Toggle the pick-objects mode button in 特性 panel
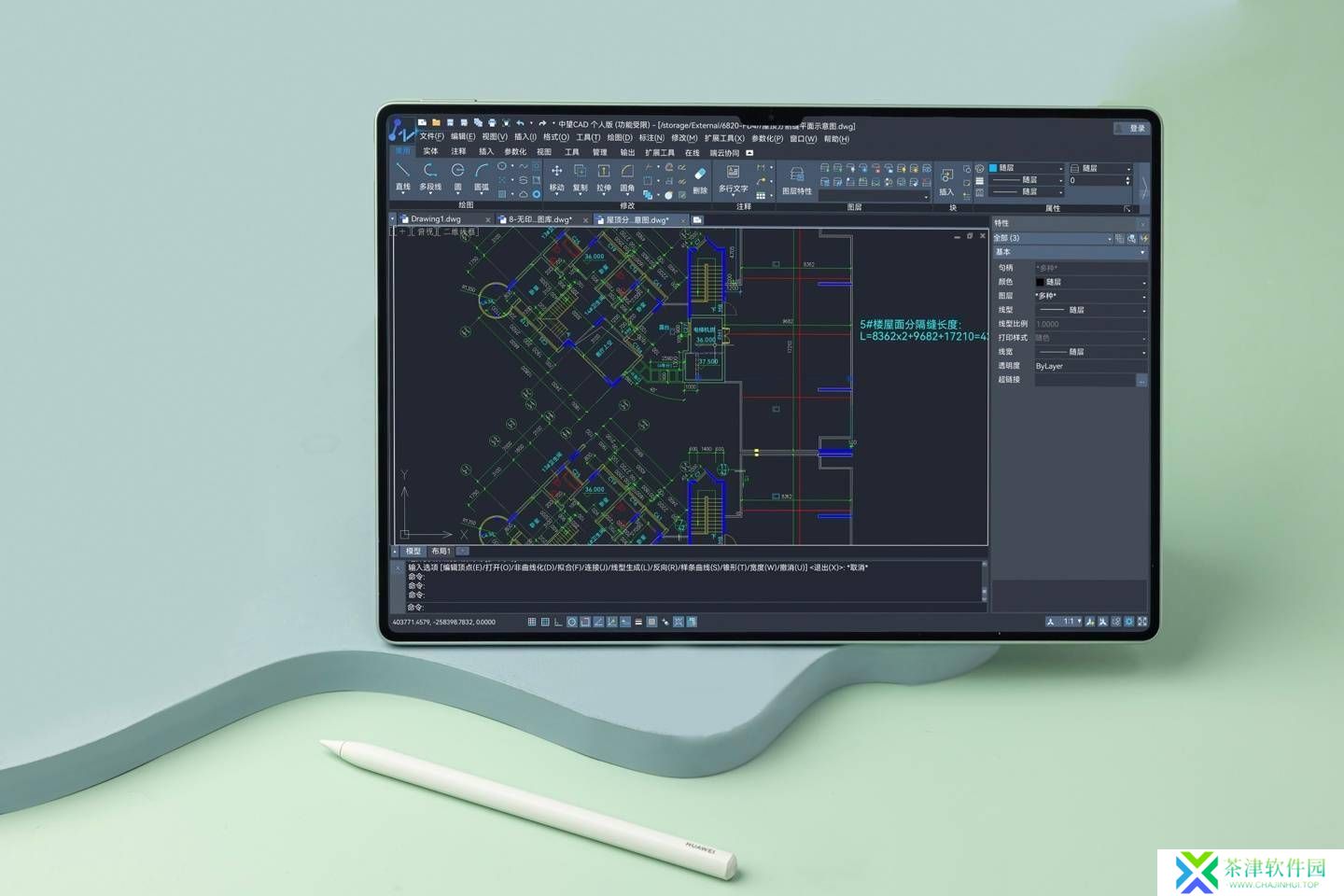Image resolution: width=1344 pixels, height=896 pixels. pyautogui.click(x=1119, y=239)
